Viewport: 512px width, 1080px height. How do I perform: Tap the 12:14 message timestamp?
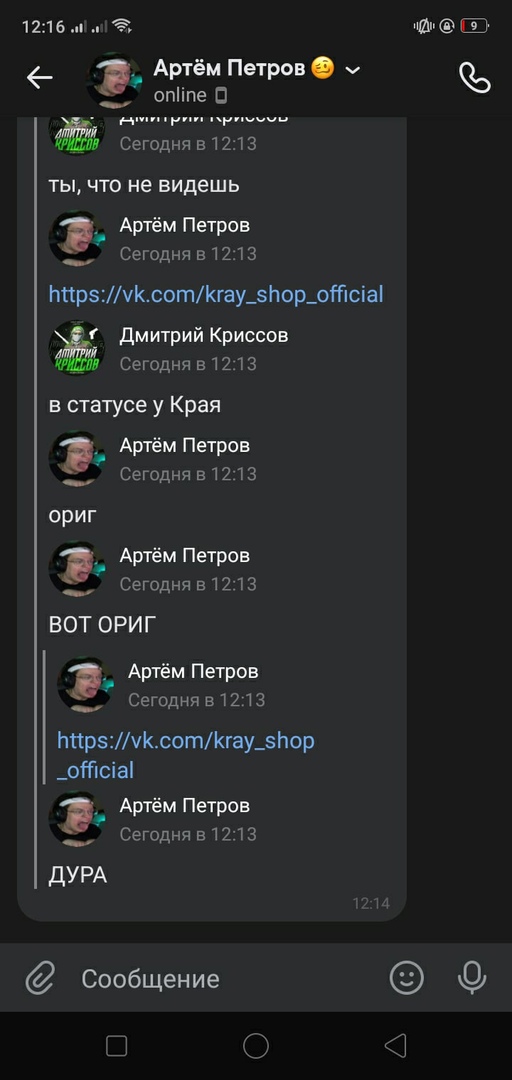click(371, 903)
